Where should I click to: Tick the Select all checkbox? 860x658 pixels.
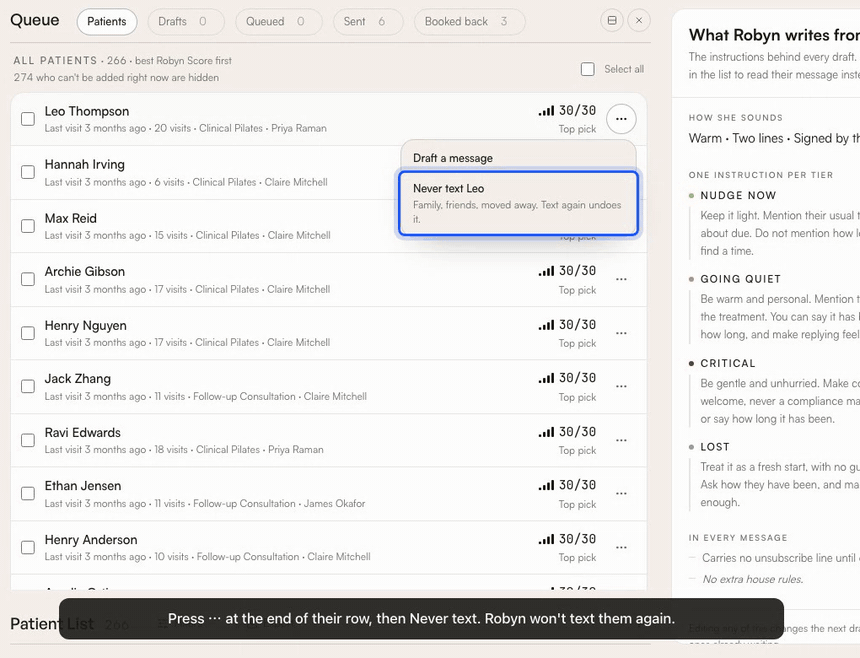[587, 69]
